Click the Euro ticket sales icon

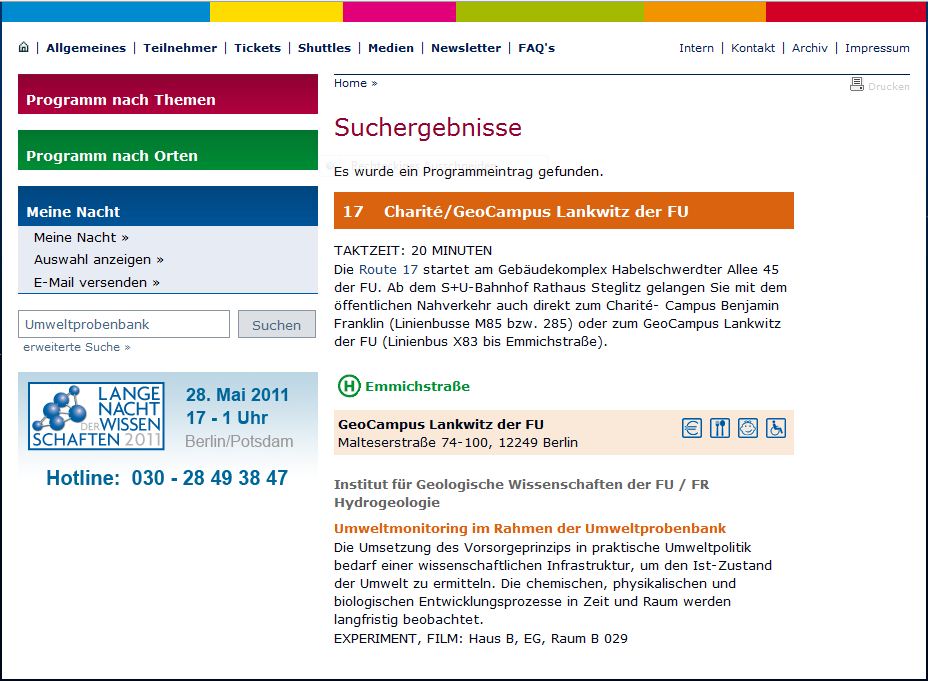point(691,428)
